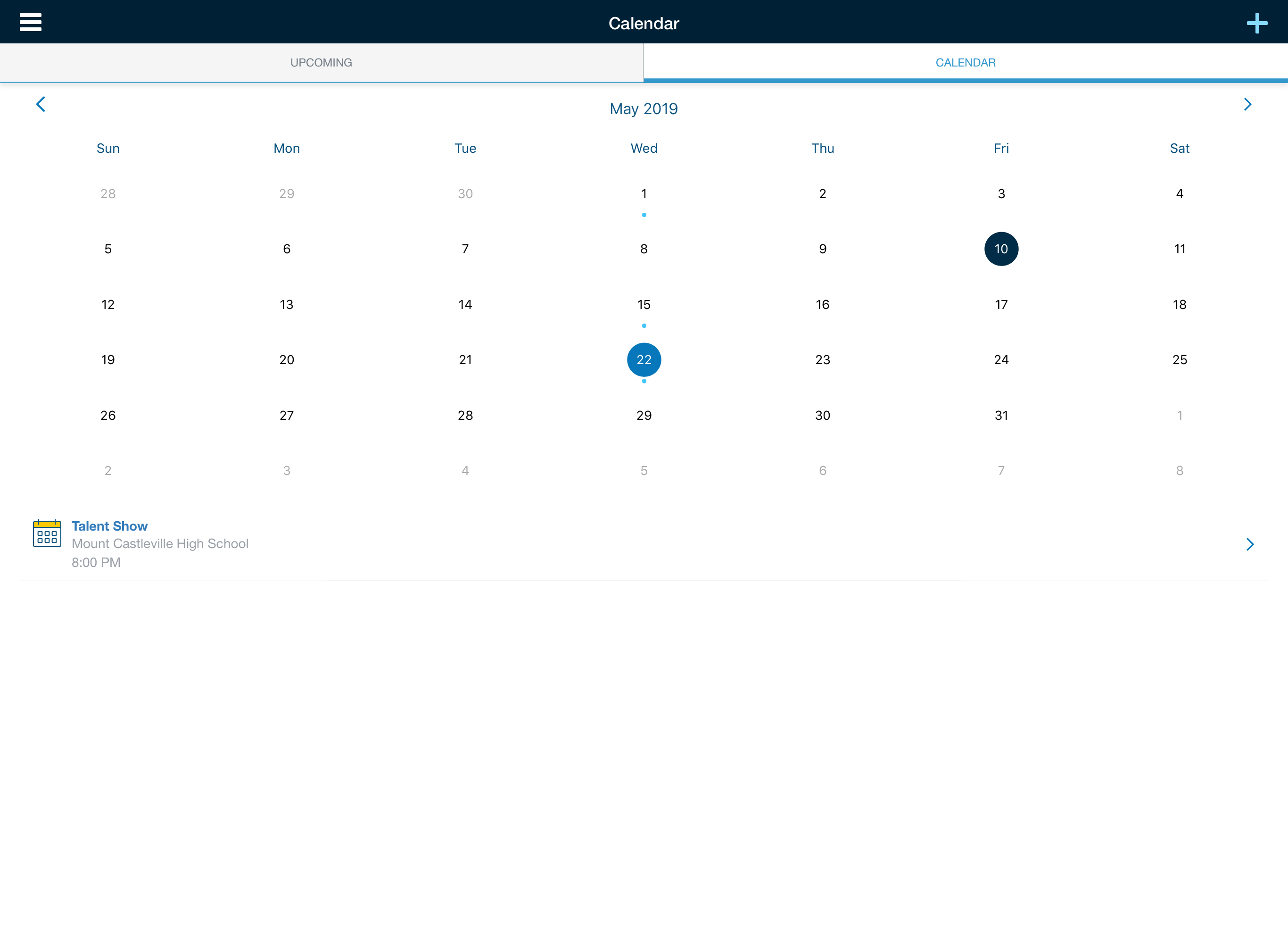
Task: Choose May 15 on the calendar
Action: pyautogui.click(x=644, y=304)
